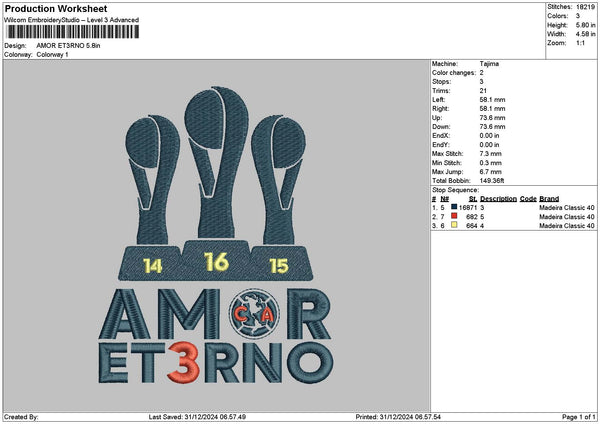Click the 'Down:' label

(x=441, y=127)
